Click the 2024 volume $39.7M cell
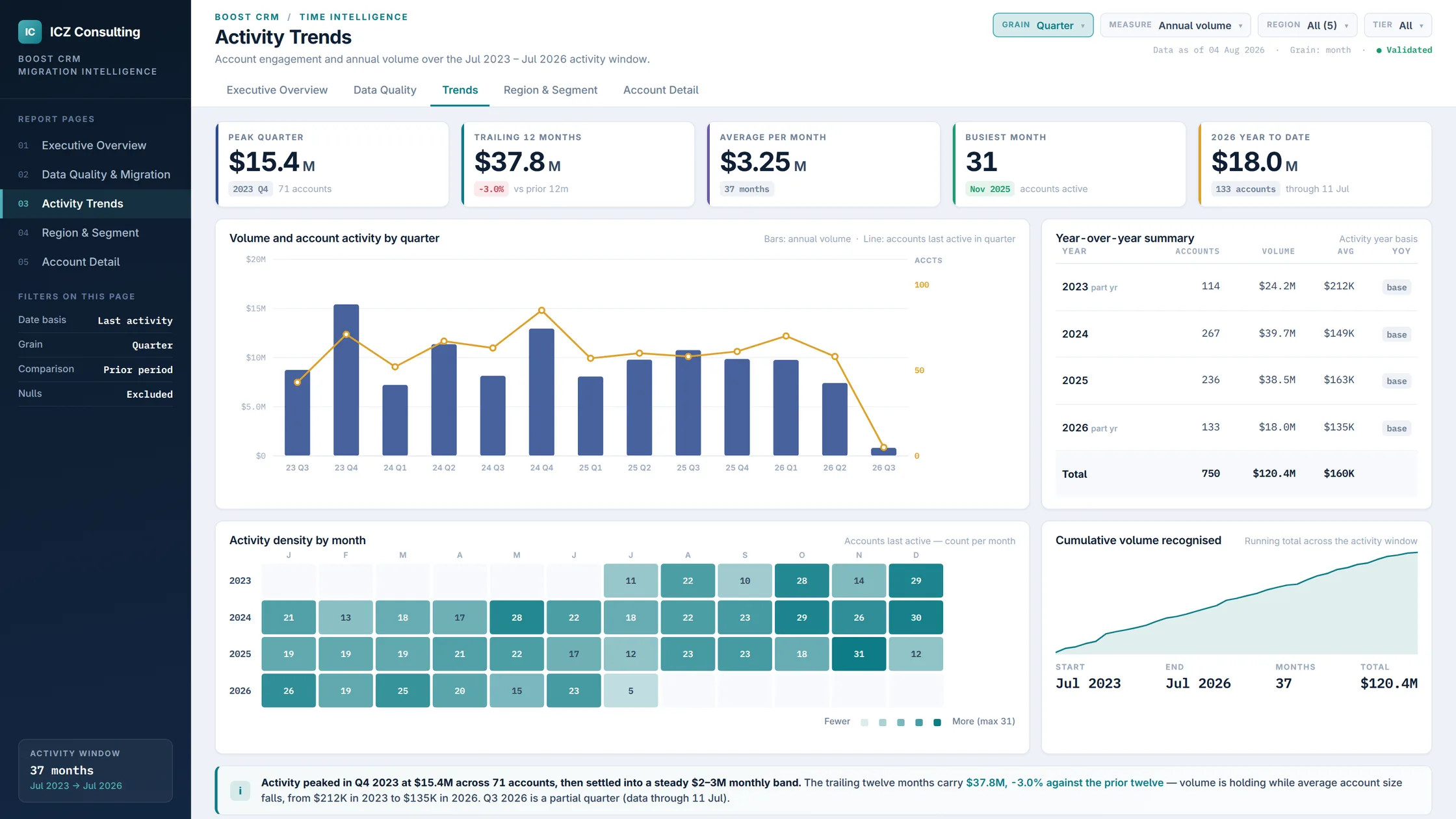 point(1277,333)
